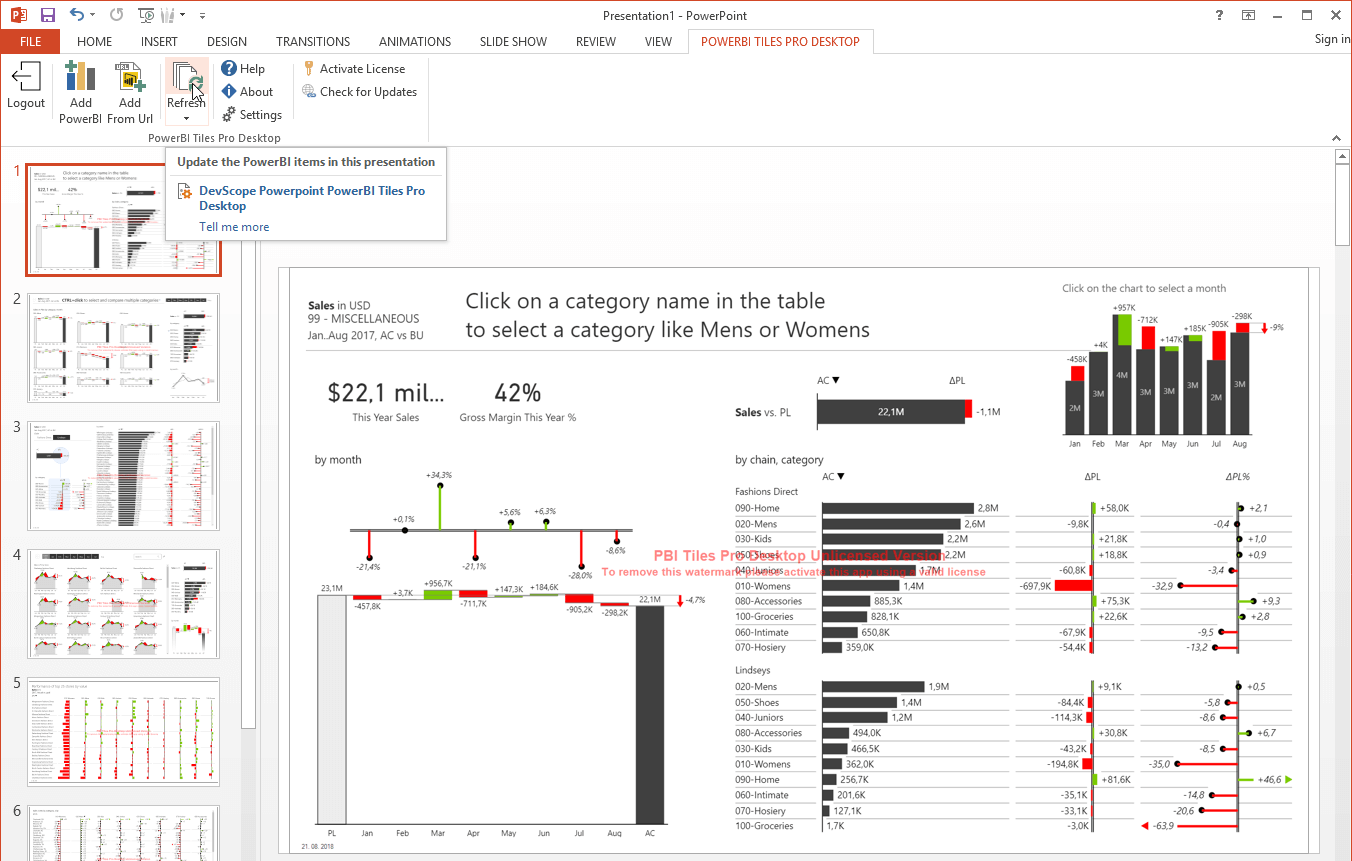Screen dimensions: 1352x861
Task: Click the Sign in link
Action: click(x=1332, y=39)
